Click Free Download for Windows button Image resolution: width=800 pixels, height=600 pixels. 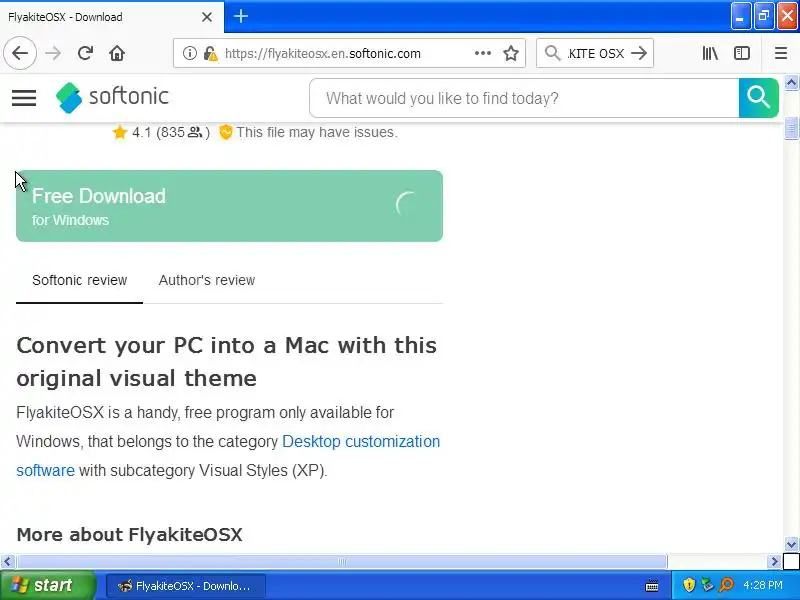[x=229, y=206]
